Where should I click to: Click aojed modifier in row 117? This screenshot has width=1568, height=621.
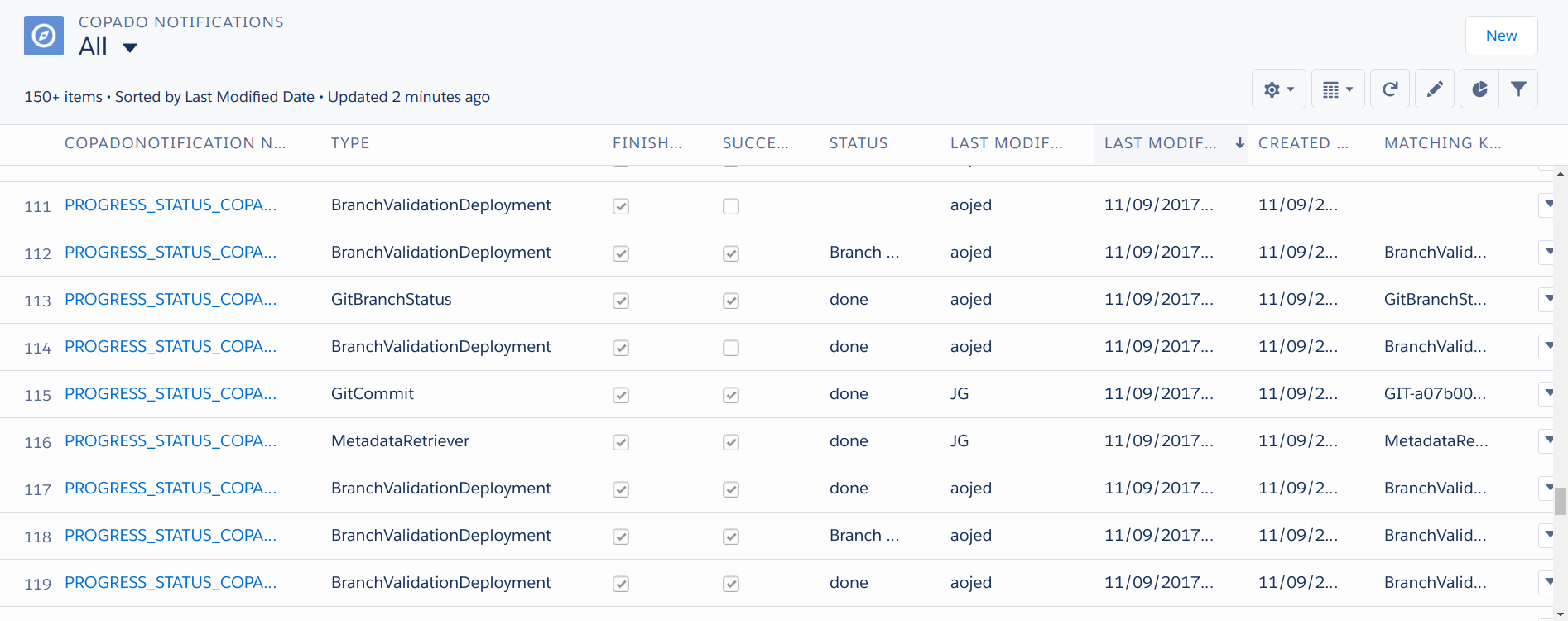(x=971, y=488)
